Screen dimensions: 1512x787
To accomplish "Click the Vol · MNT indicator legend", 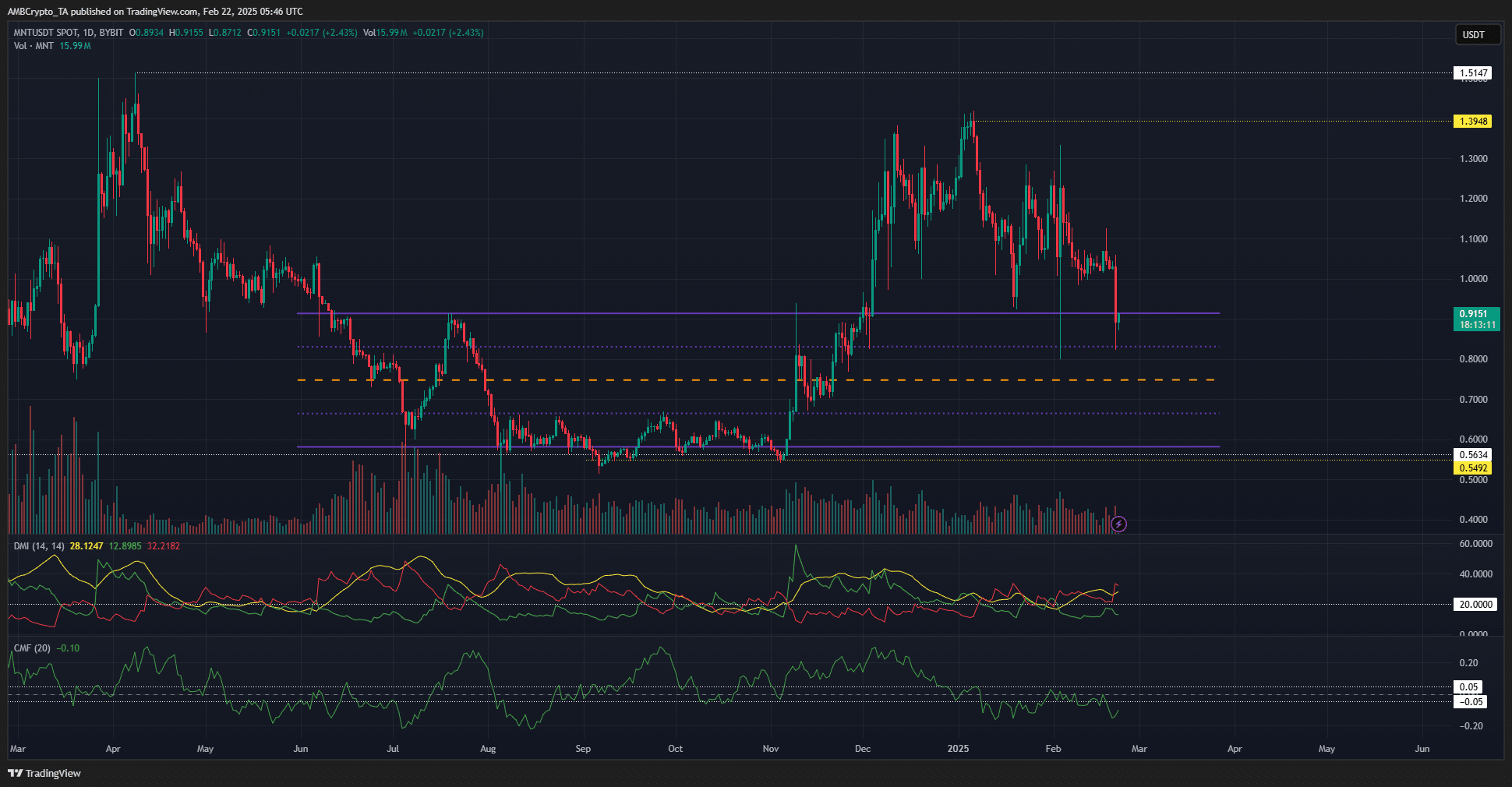I will [x=34, y=46].
